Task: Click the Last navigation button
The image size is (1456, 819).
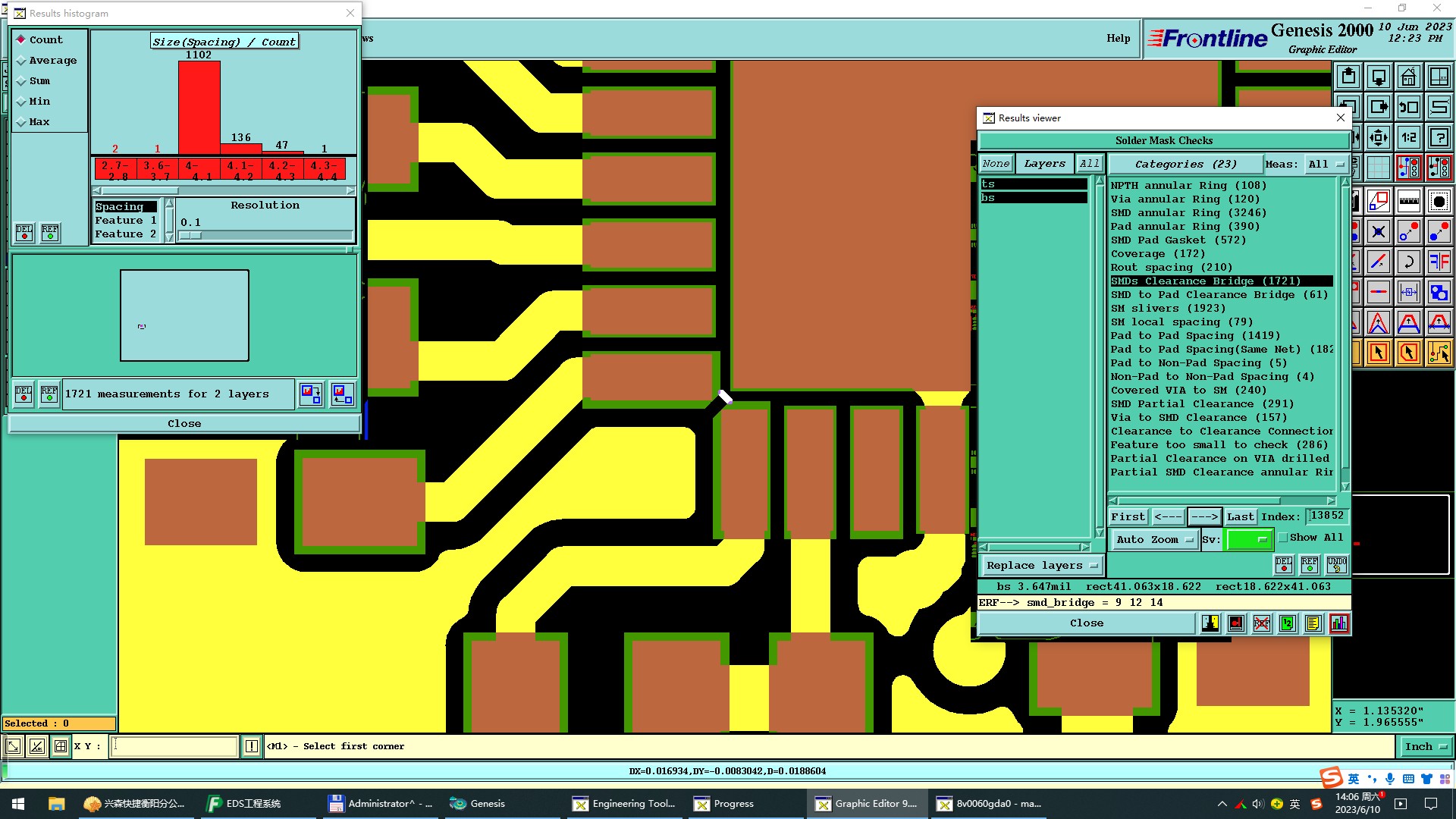Action: 1240,516
